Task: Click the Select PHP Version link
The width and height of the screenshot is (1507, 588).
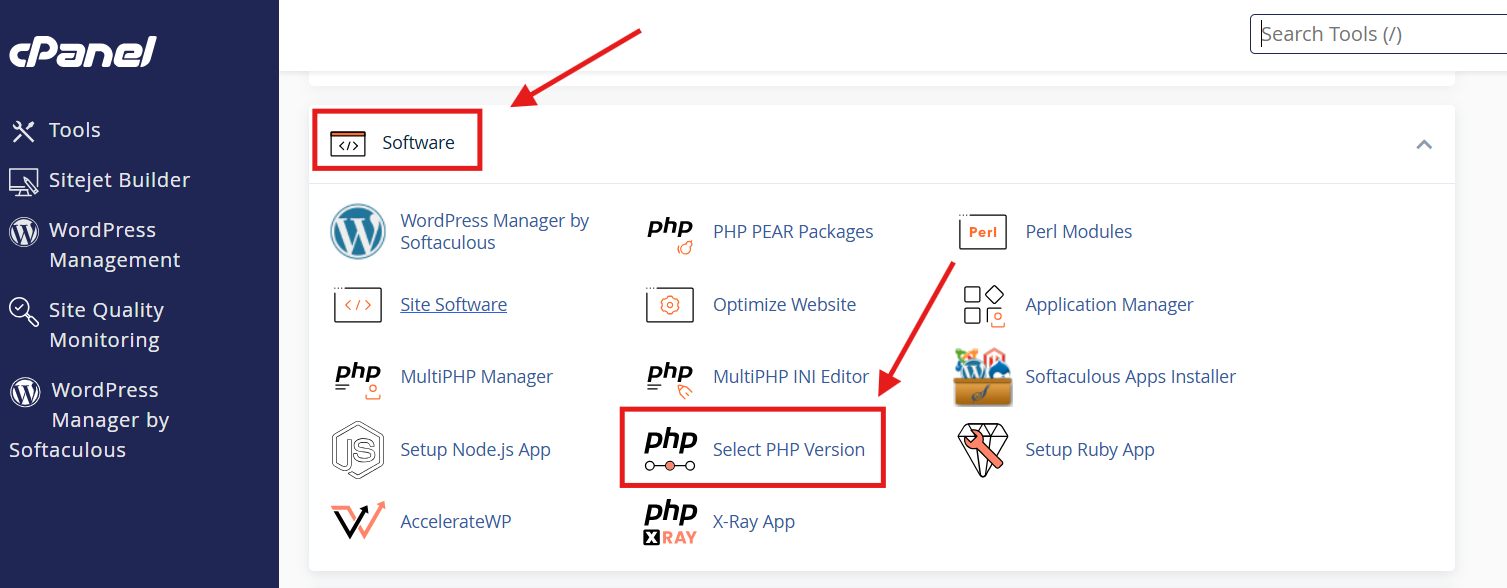Action: (788, 450)
